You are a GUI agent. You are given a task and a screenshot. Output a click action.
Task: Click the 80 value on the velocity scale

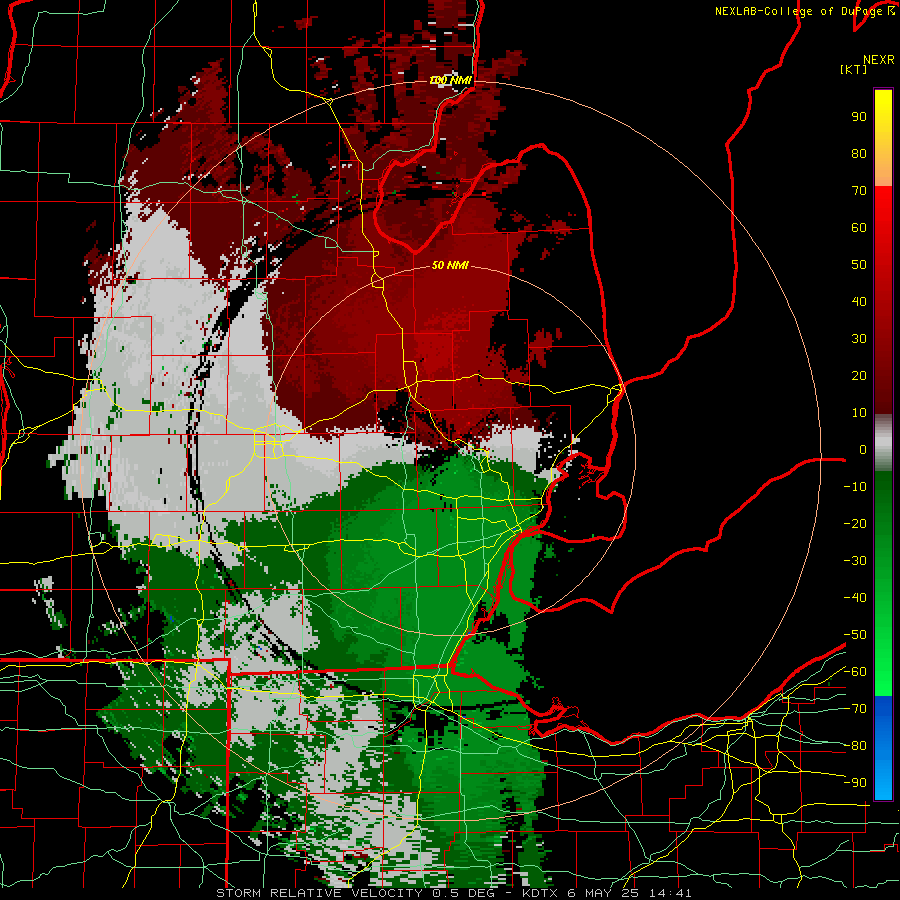[x=859, y=154]
